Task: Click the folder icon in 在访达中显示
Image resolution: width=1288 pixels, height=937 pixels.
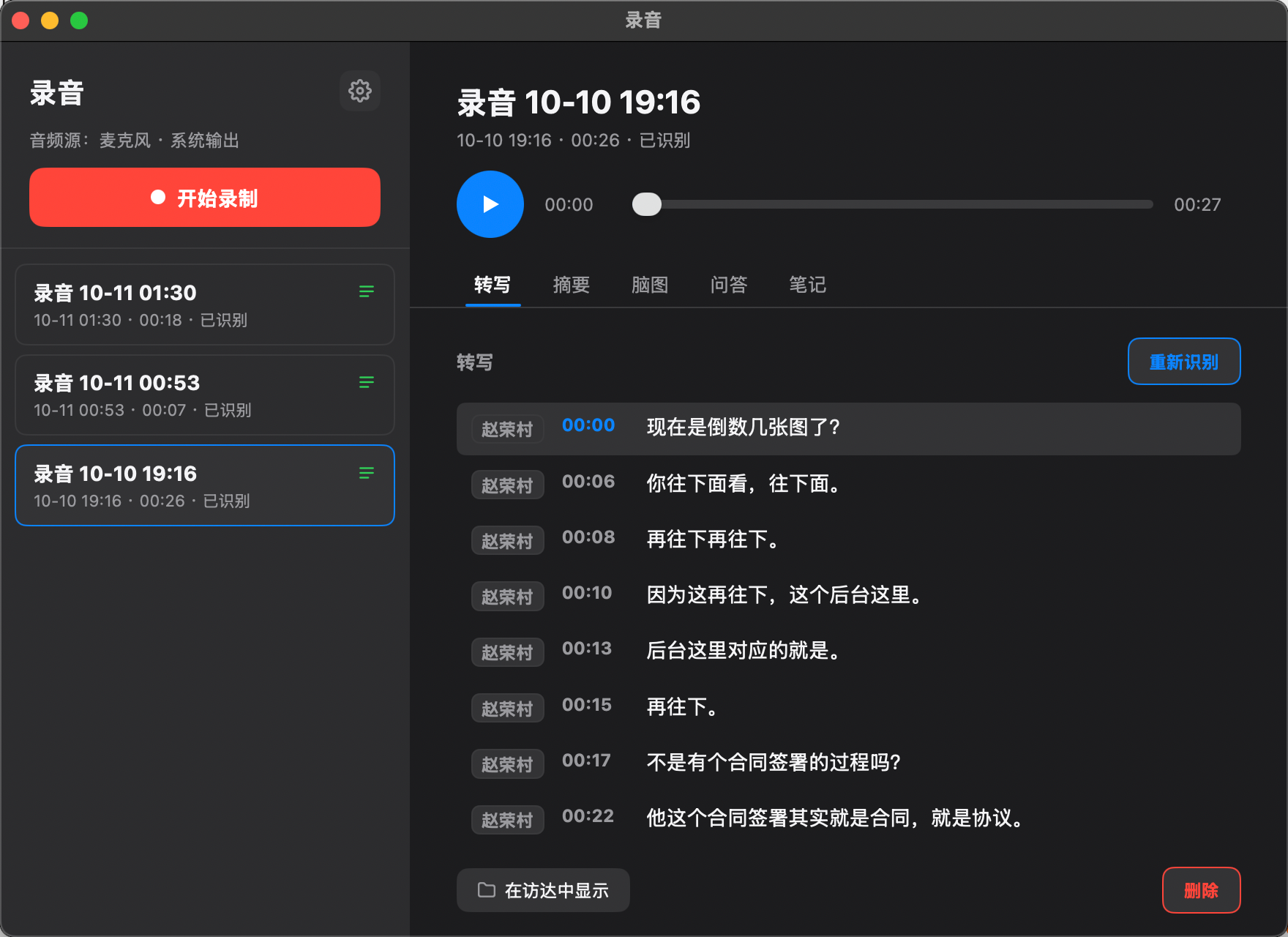Action: 487,890
